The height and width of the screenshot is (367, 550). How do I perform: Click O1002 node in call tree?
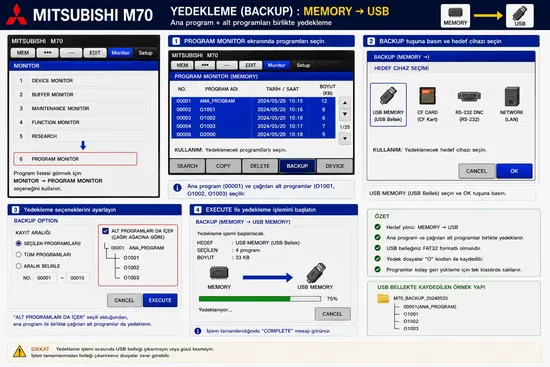tap(131, 268)
